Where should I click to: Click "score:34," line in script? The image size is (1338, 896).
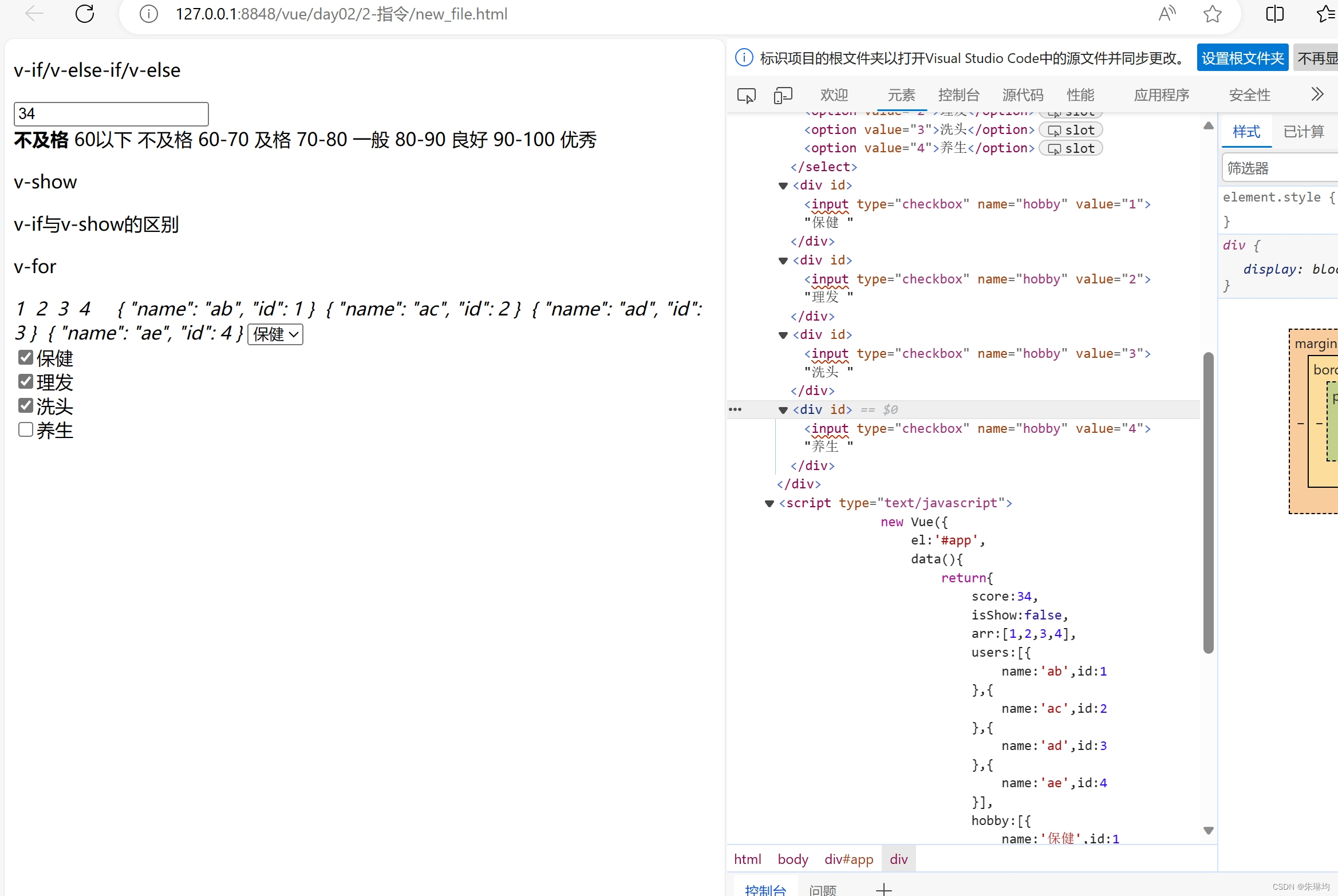(1004, 596)
